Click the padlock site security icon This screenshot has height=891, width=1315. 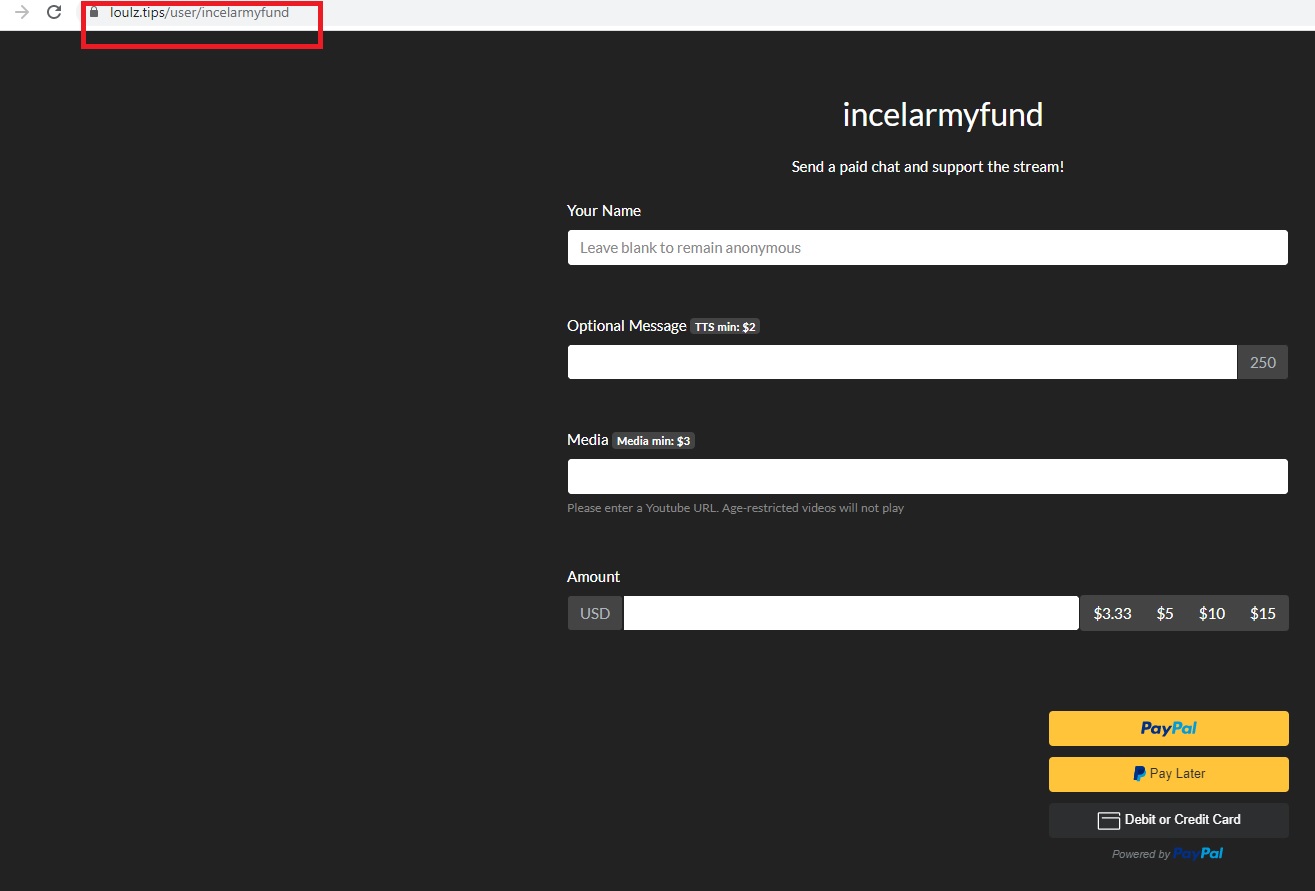point(94,12)
